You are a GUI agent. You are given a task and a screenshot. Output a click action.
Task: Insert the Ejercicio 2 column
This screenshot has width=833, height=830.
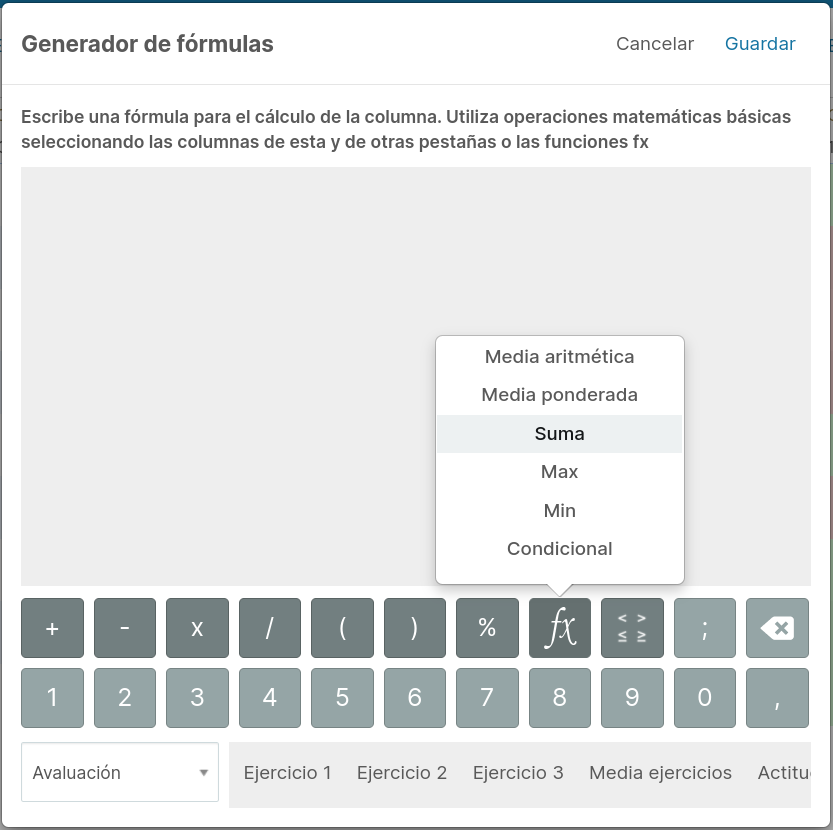(402, 773)
